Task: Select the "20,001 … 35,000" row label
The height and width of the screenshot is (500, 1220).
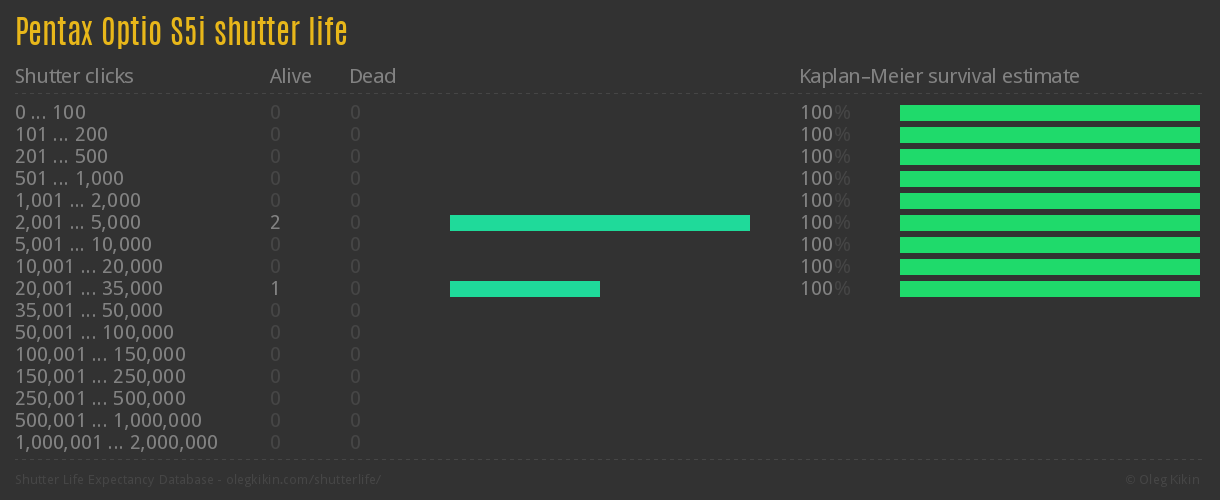Action: (89, 289)
